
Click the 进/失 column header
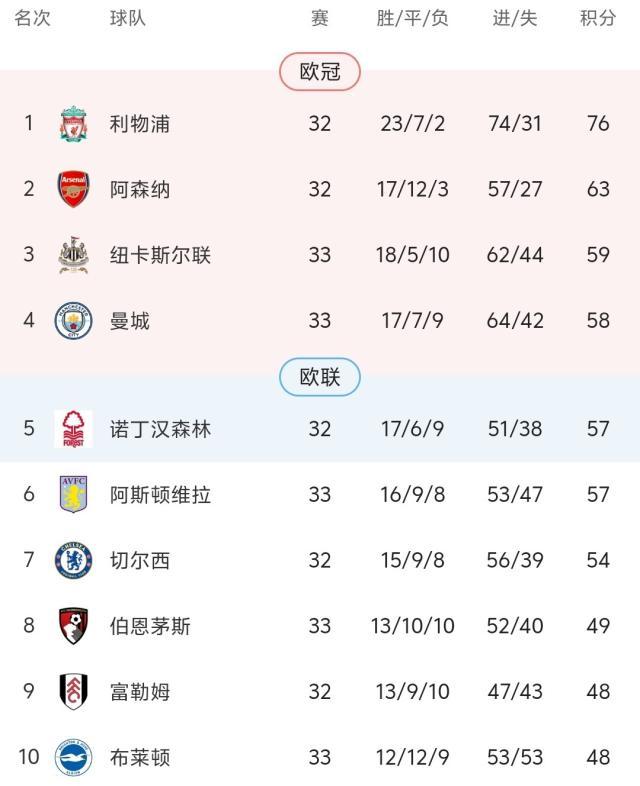(515, 19)
